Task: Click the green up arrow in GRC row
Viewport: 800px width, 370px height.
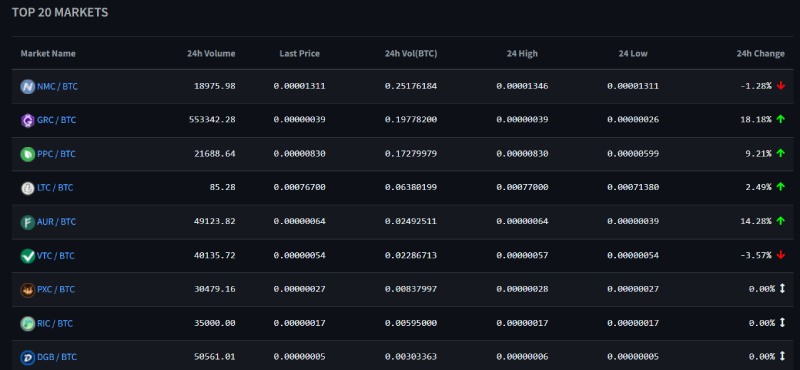Action: click(780, 119)
